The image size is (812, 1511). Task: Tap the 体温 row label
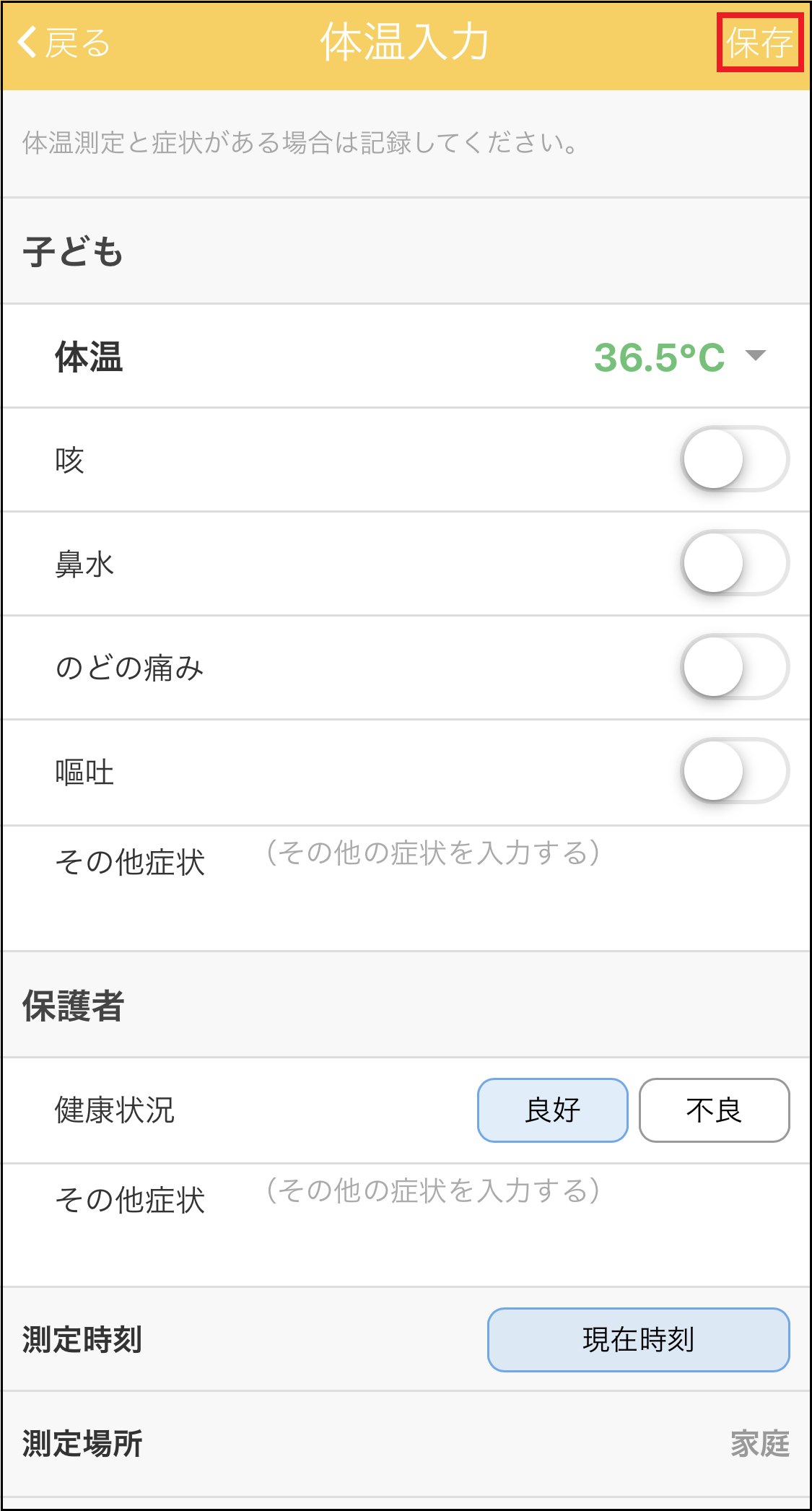(x=89, y=357)
